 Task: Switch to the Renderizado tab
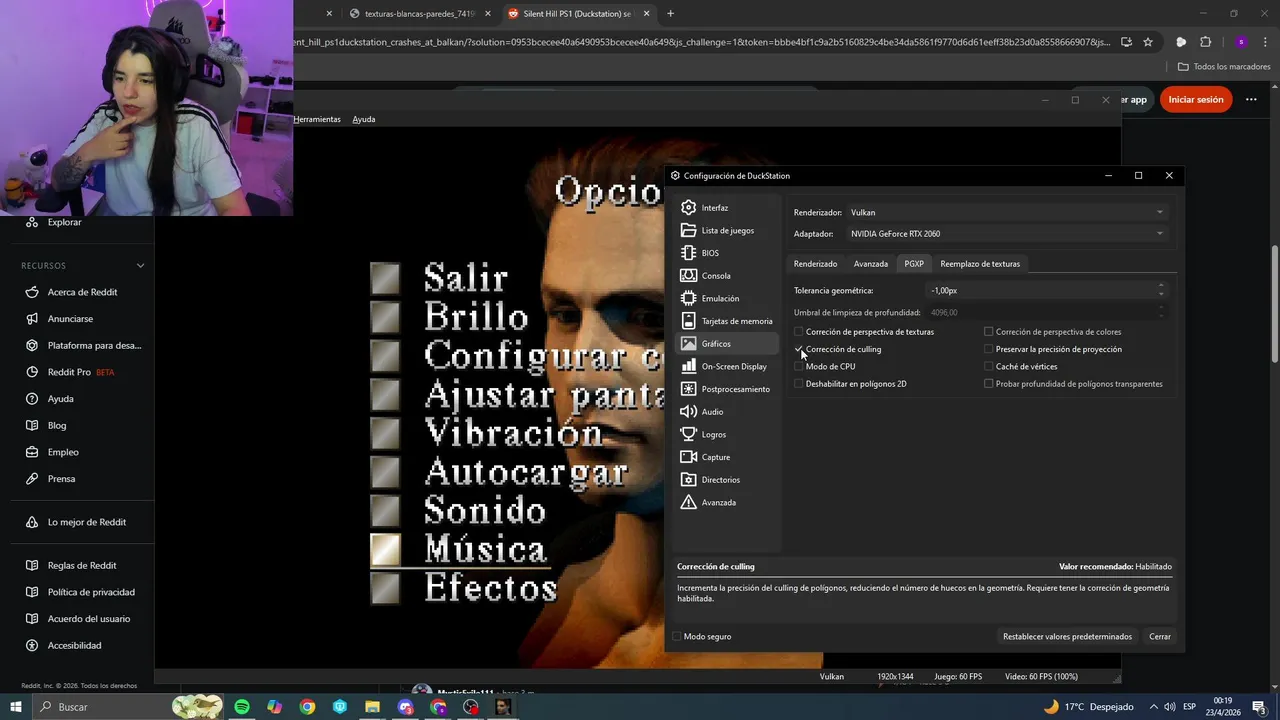click(x=815, y=264)
